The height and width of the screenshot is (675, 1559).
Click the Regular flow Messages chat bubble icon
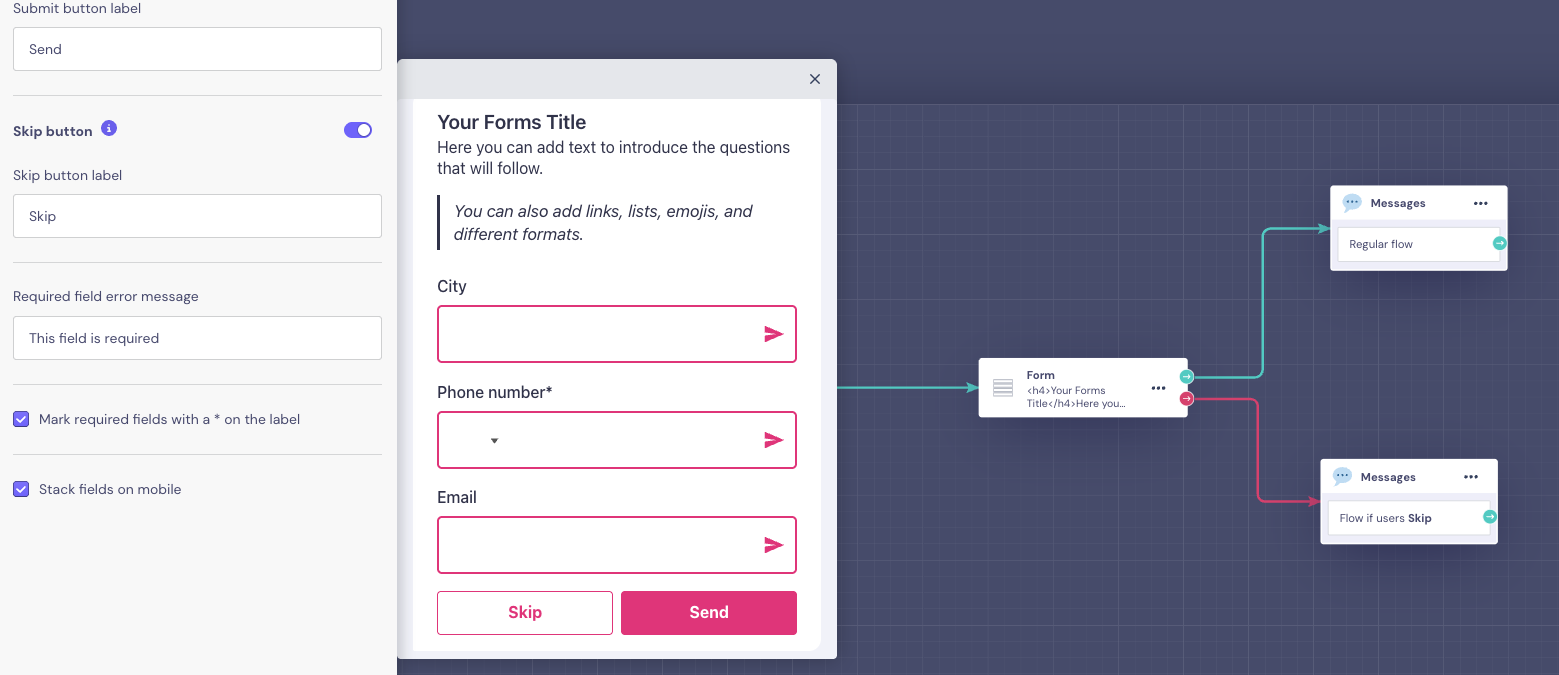click(1352, 203)
